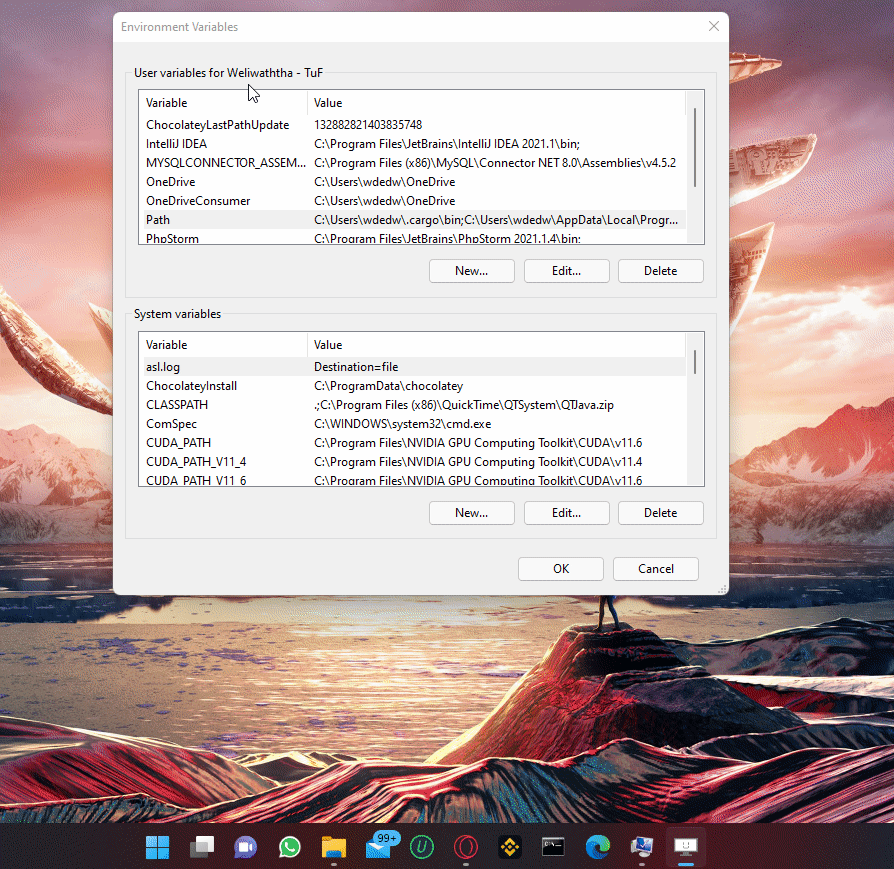Image resolution: width=894 pixels, height=869 pixels.
Task: Click Delete under User variables
Action: tap(661, 271)
